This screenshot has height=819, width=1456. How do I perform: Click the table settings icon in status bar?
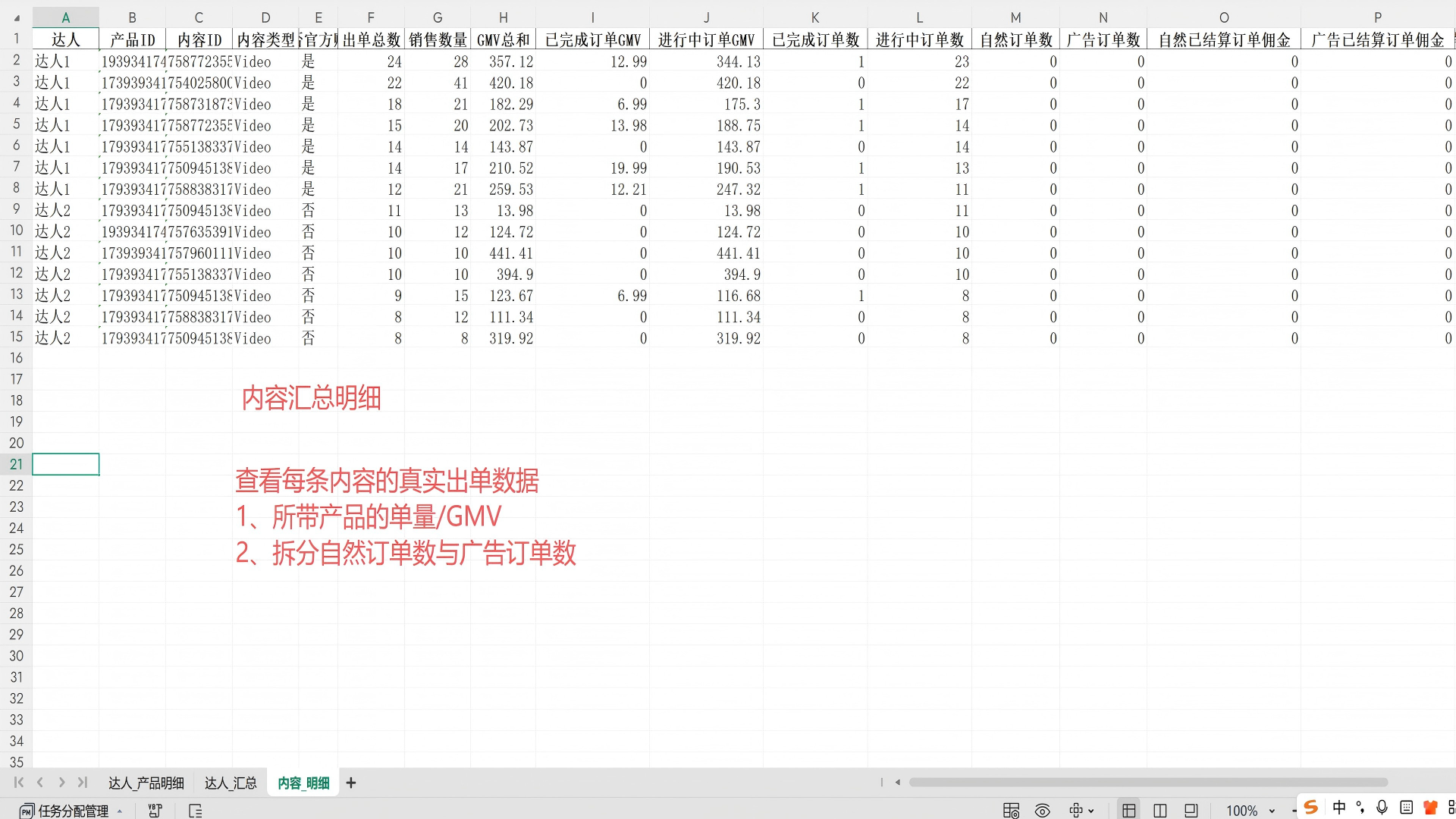tap(1011, 811)
